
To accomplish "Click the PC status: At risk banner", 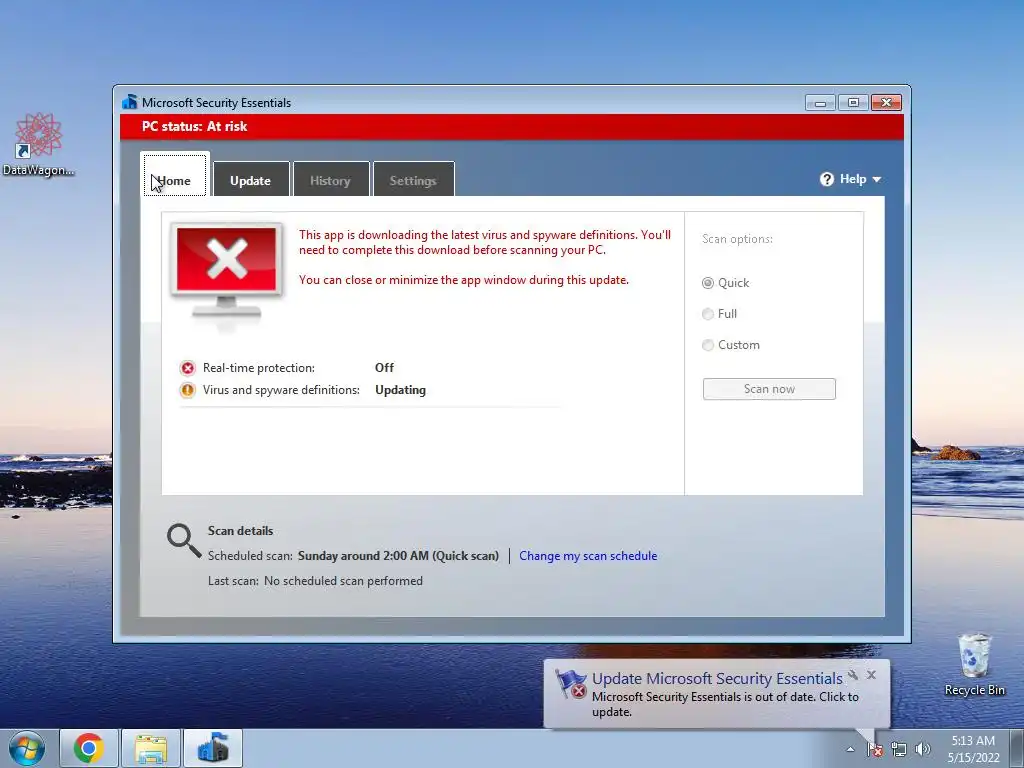I will click(x=512, y=127).
